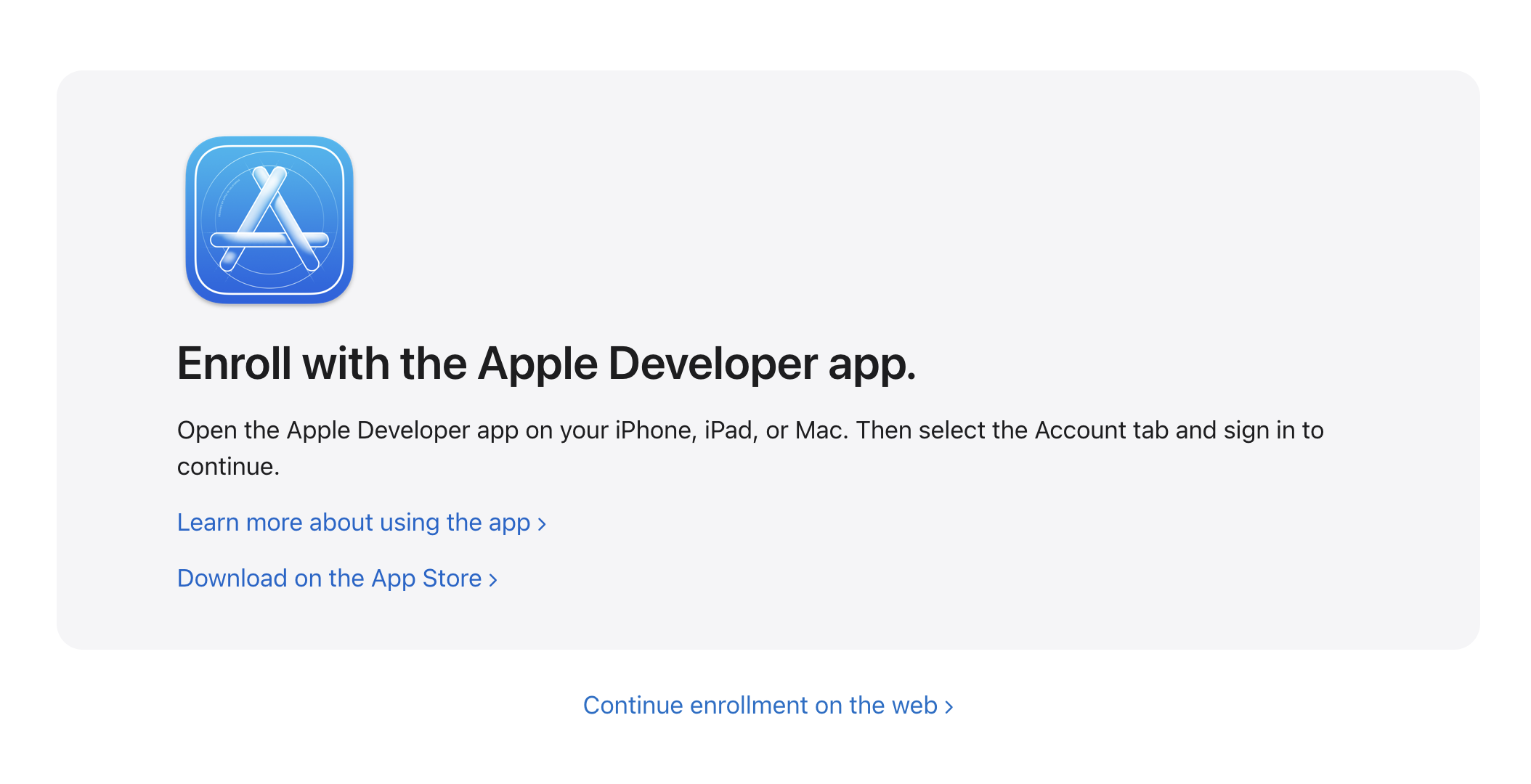1531x784 pixels.
Task: Expand the "Learn more about using the app" item
Action: click(354, 523)
